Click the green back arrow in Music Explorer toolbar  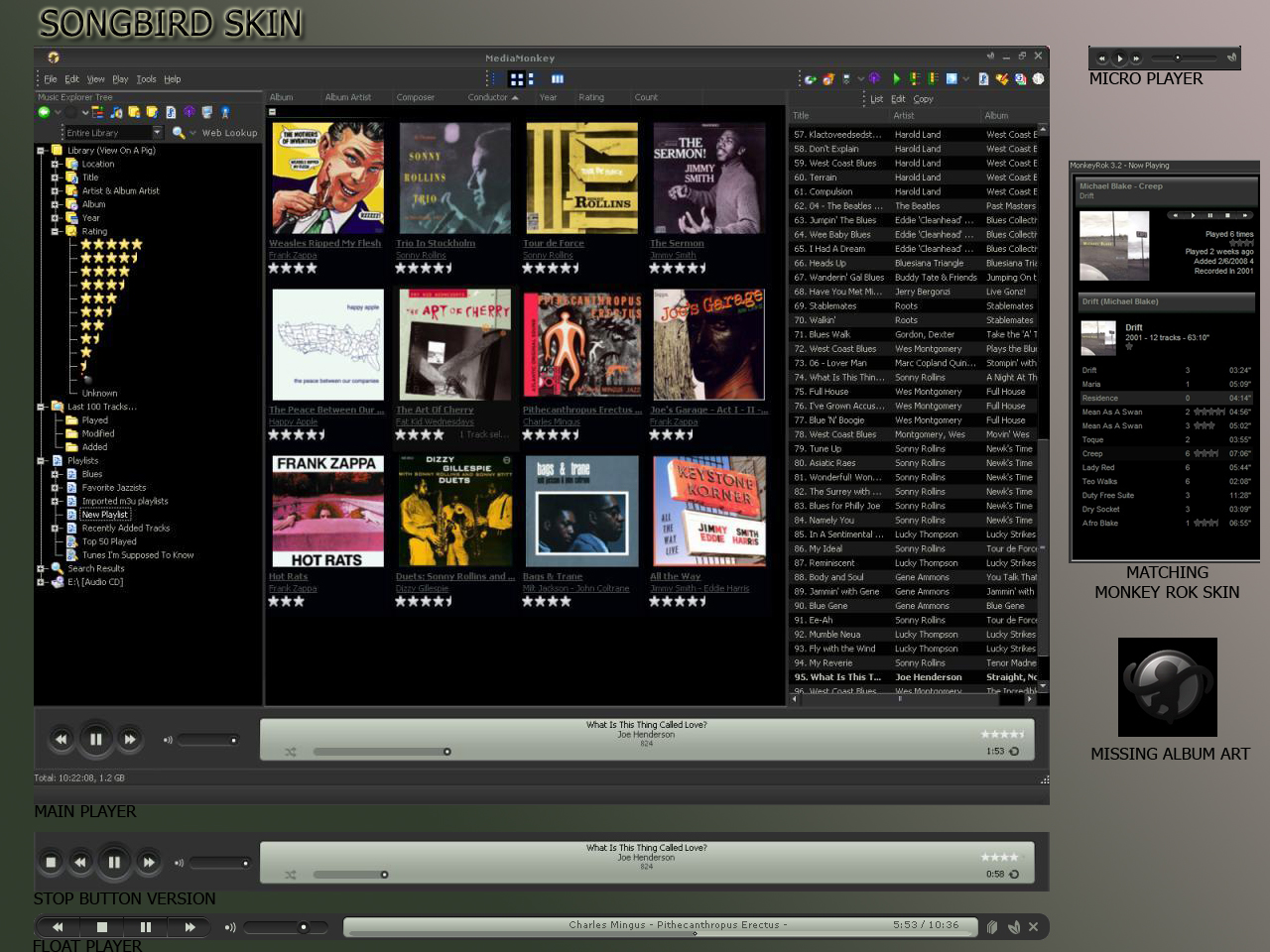(x=44, y=112)
